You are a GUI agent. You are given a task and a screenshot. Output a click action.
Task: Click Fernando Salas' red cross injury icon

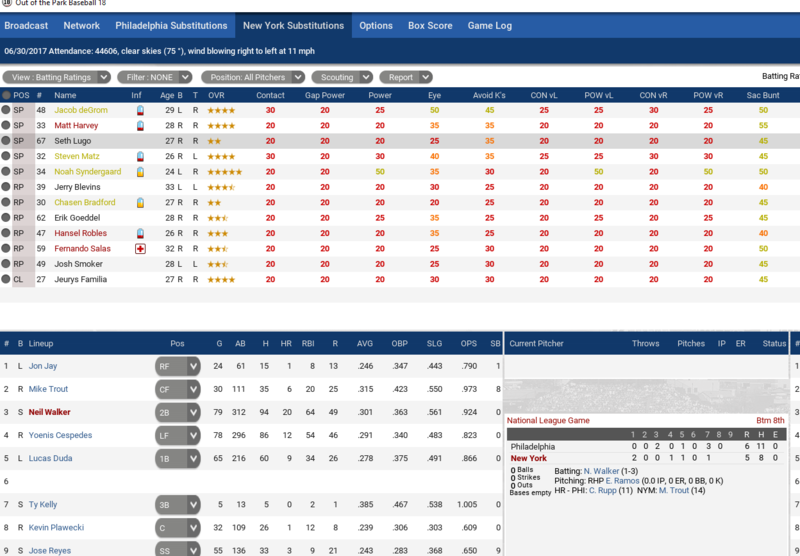(140, 249)
